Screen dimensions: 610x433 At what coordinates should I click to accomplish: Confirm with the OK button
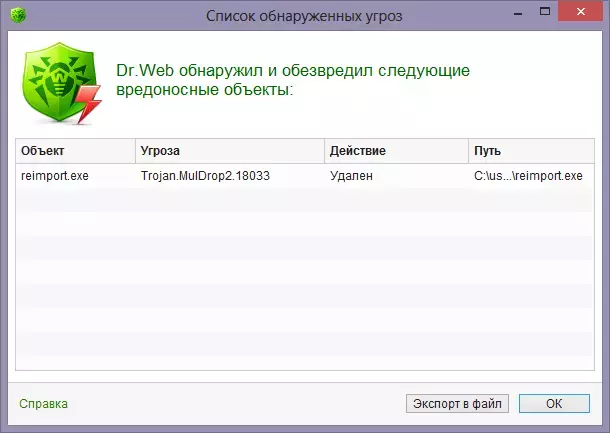[x=554, y=403]
